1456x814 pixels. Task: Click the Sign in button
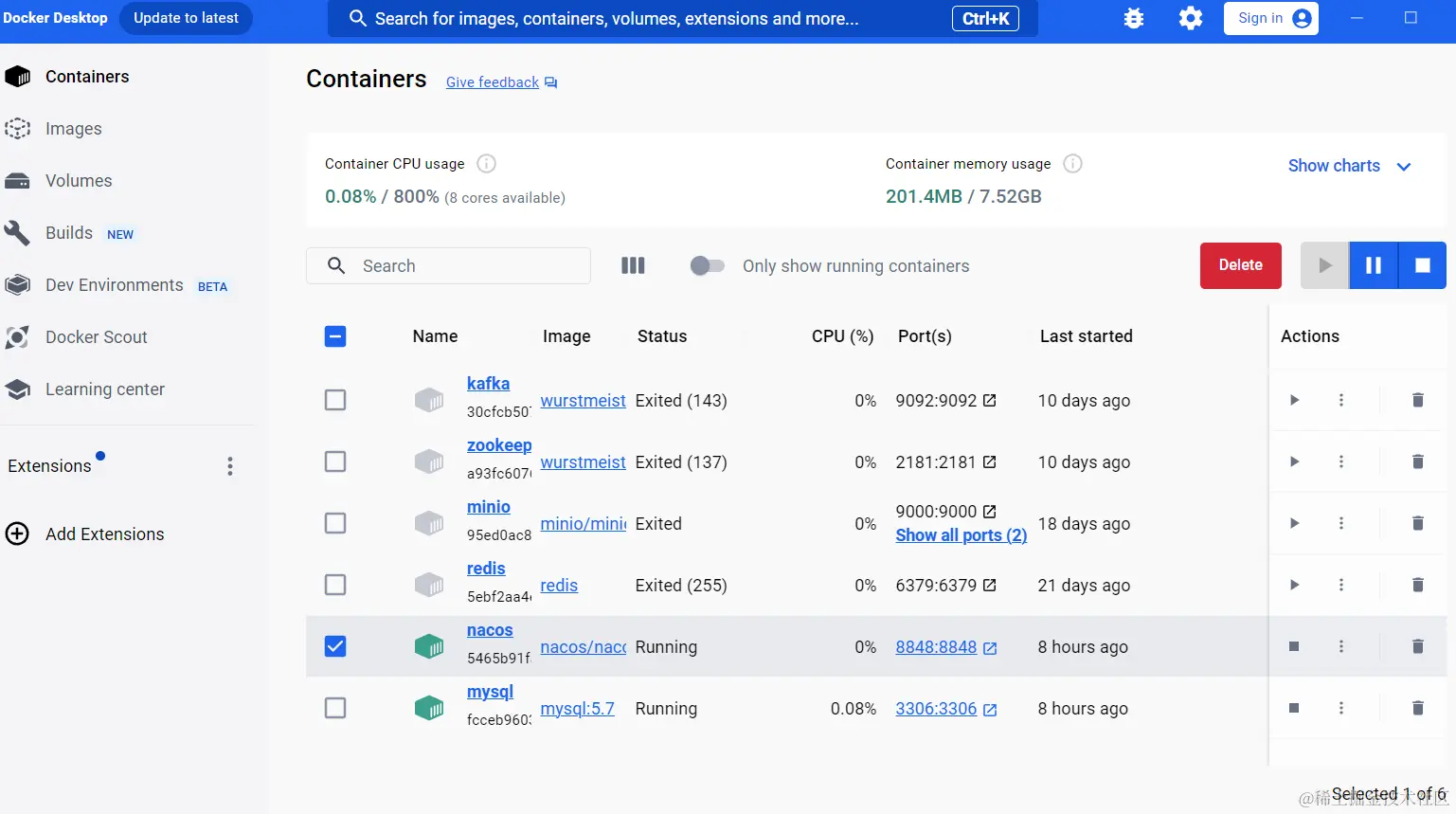pyautogui.click(x=1271, y=18)
